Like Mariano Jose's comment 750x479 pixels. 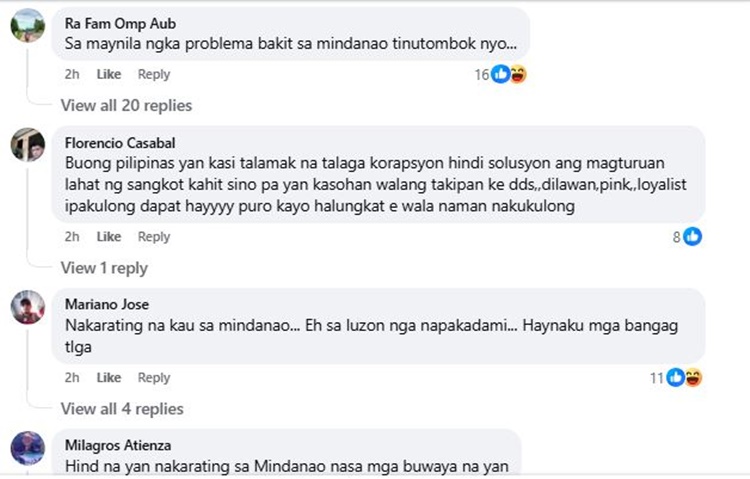point(109,378)
